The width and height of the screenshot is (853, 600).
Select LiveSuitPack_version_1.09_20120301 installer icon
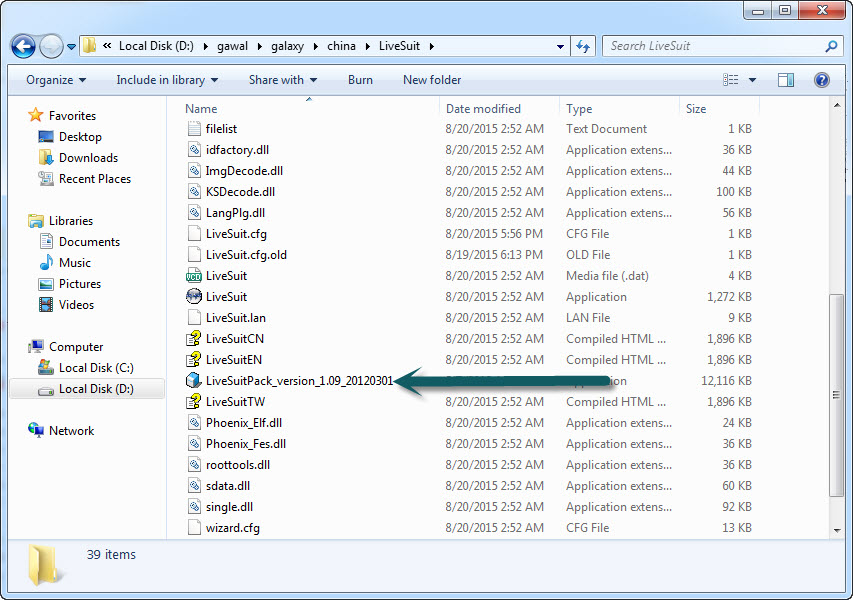(x=194, y=380)
